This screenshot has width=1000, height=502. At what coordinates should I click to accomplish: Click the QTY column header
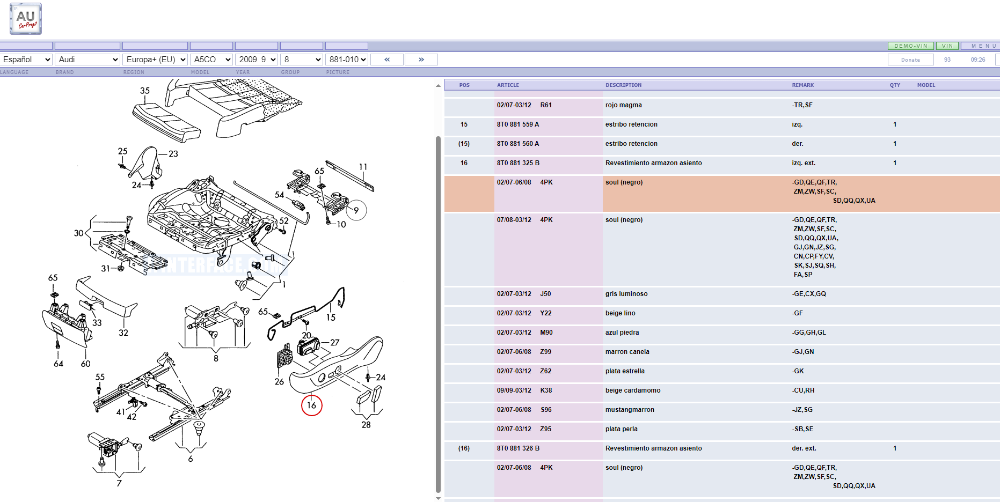pos(895,85)
